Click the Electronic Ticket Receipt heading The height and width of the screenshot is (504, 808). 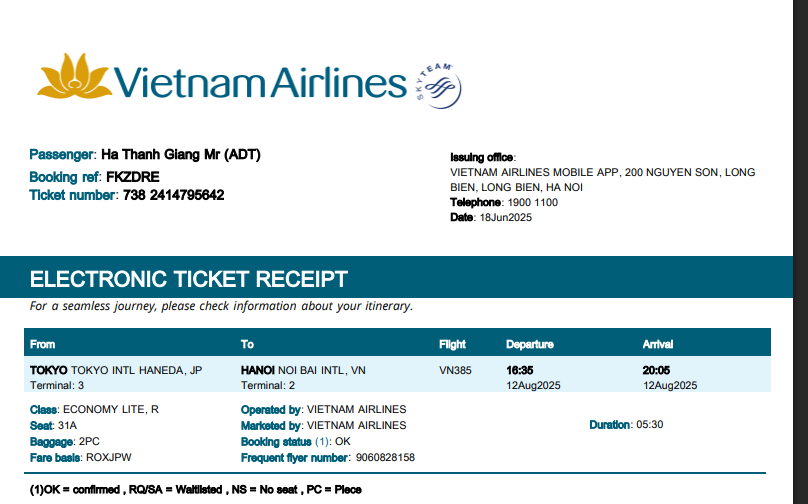(189, 278)
